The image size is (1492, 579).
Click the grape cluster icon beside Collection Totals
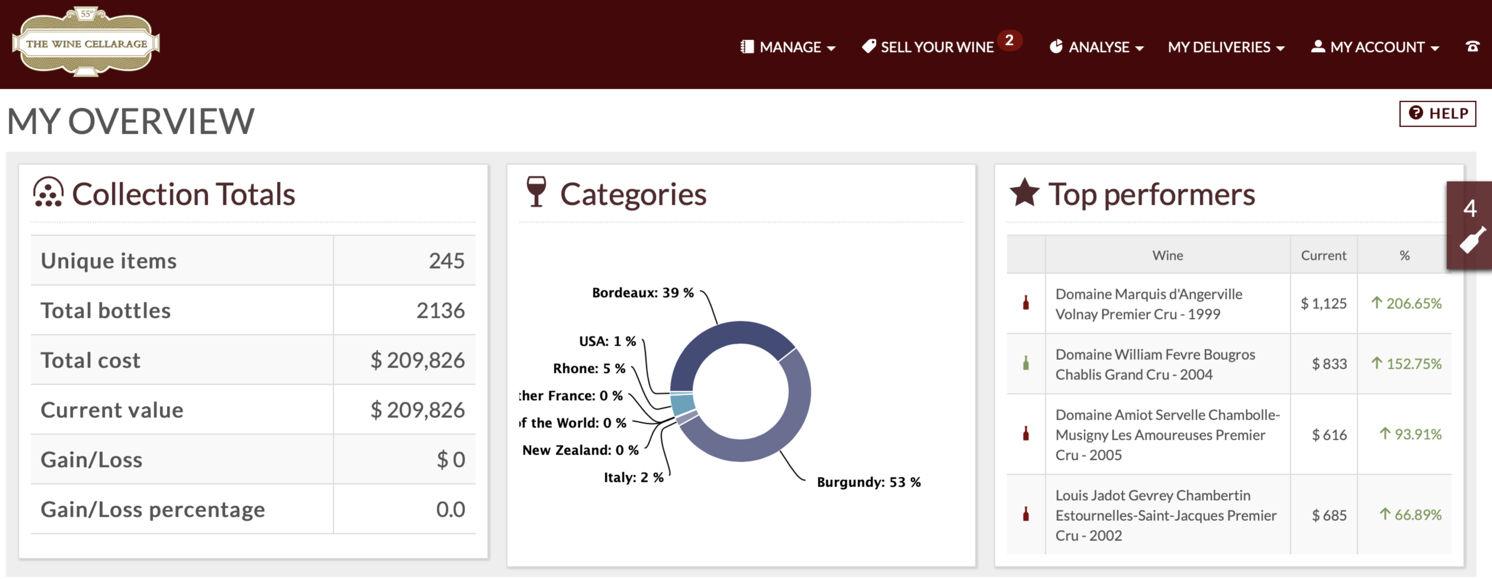coord(48,192)
